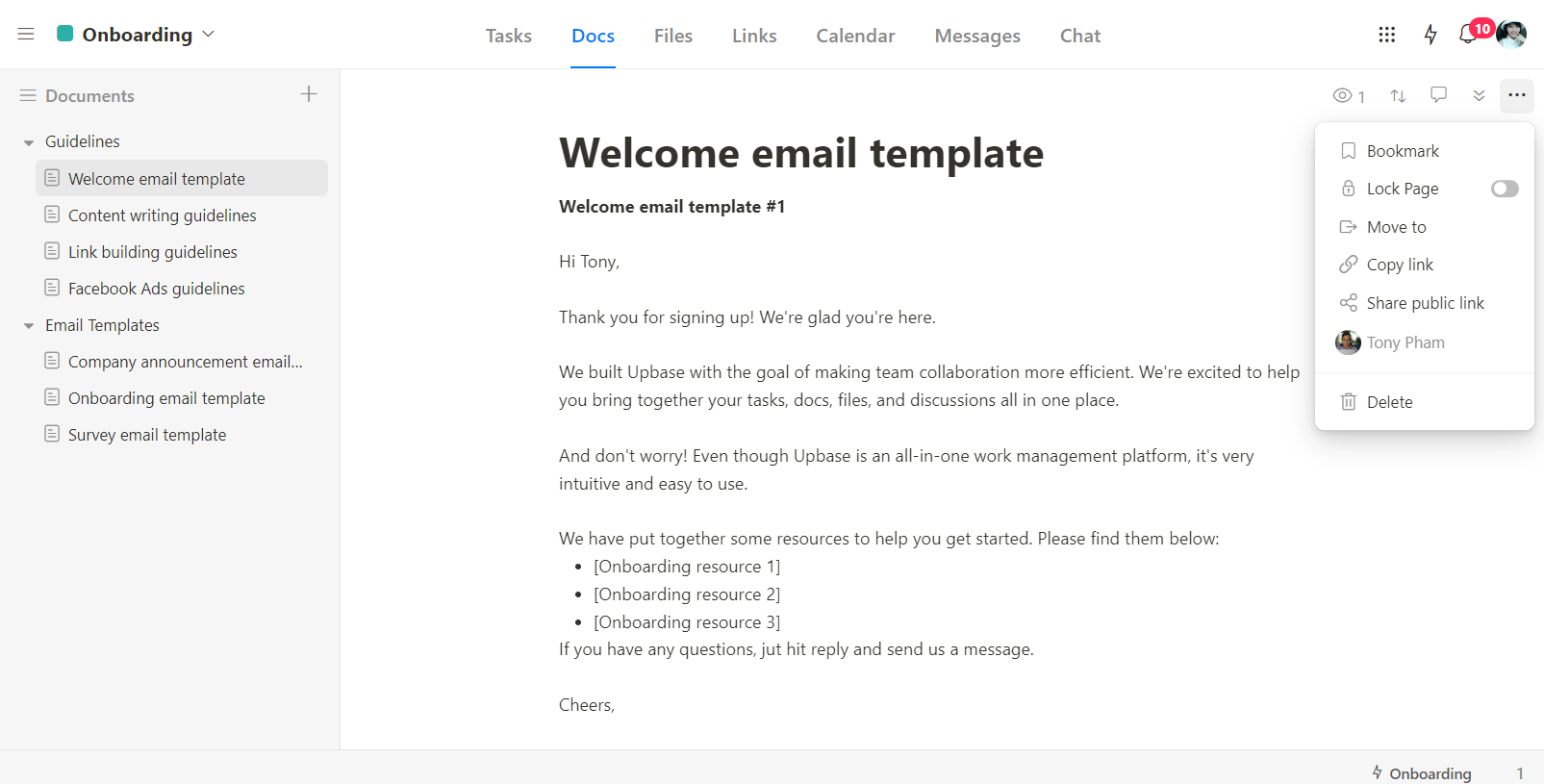Collapse the Email Templates folder
The width and height of the screenshot is (1544, 784).
pos(29,326)
